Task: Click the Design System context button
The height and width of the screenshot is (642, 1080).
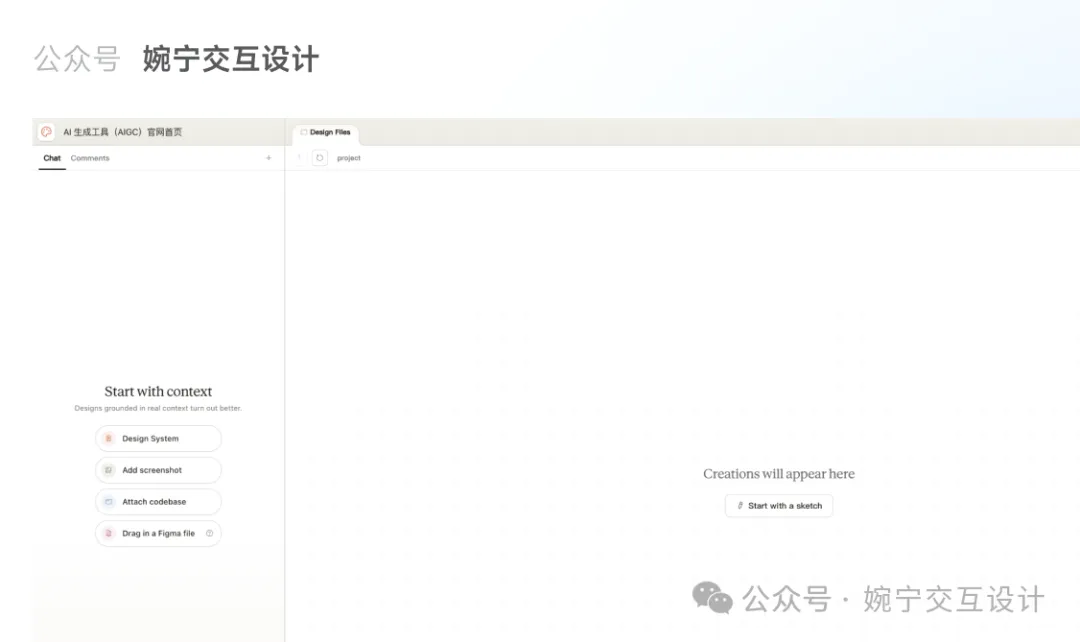Action: (x=158, y=438)
